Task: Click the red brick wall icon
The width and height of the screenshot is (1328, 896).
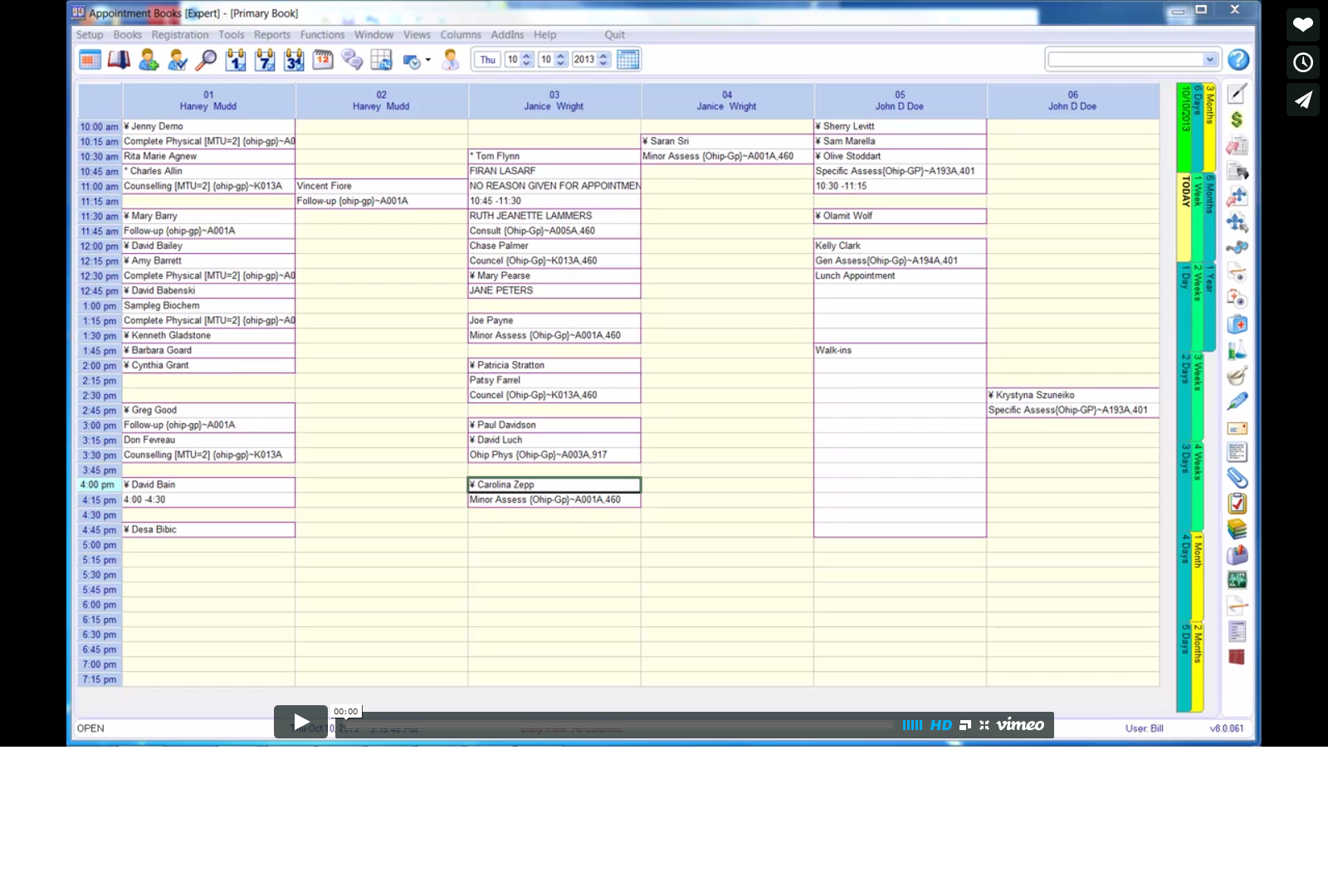Action: click(1237, 657)
